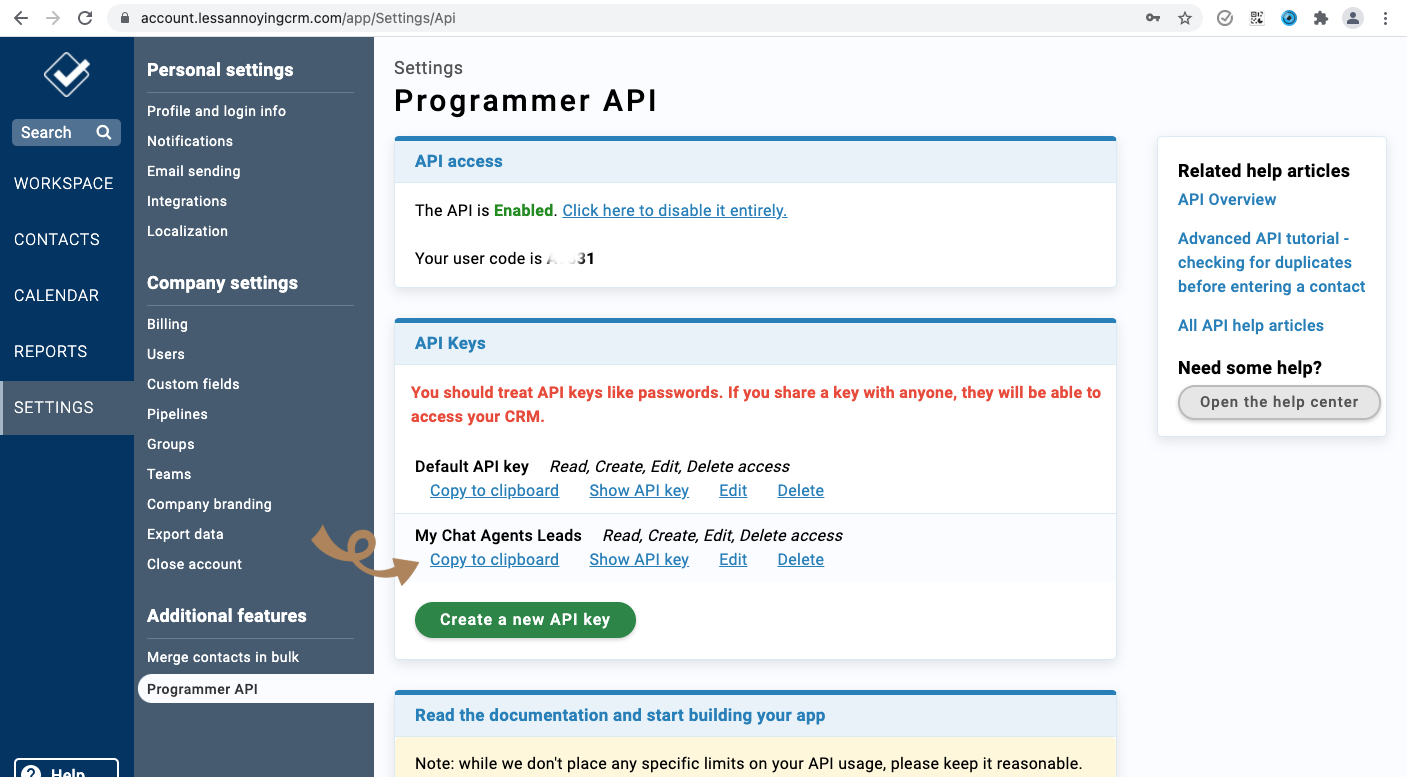Open the extensions puzzle-piece icon
Viewport: 1407px width, 777px height.
point(1320,18)
